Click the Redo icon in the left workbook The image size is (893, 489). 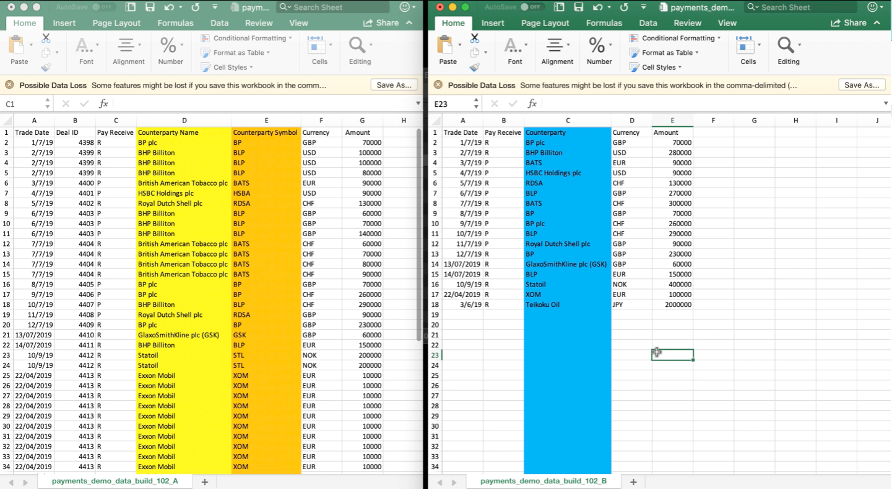[x=195, y=7]
